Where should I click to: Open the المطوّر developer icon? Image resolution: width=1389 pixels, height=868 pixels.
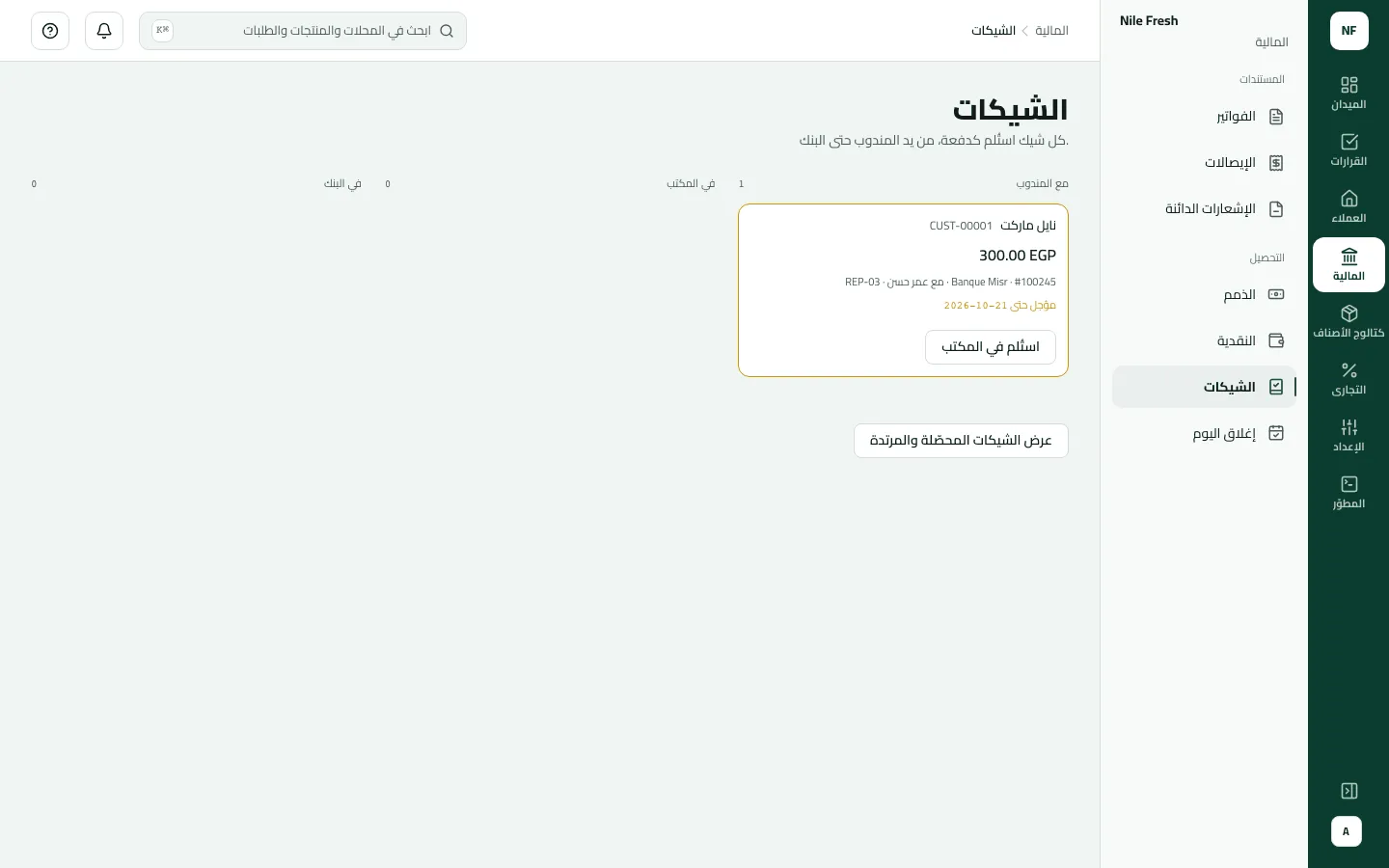click(1348, 484)
